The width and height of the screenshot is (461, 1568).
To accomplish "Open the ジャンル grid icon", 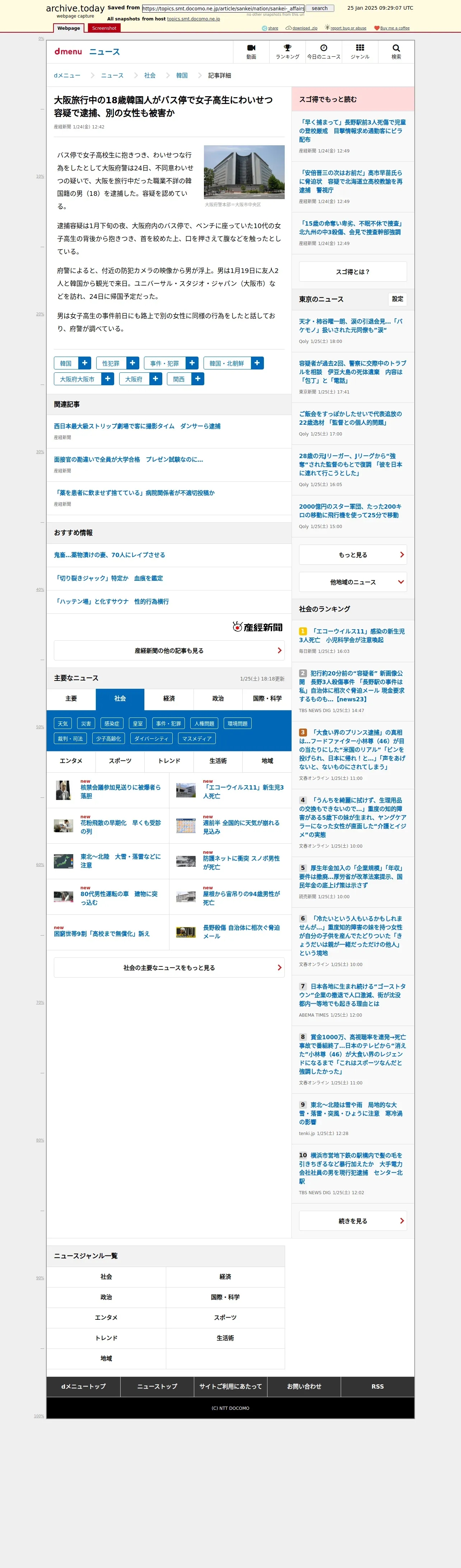I will (x=360, y=48).
